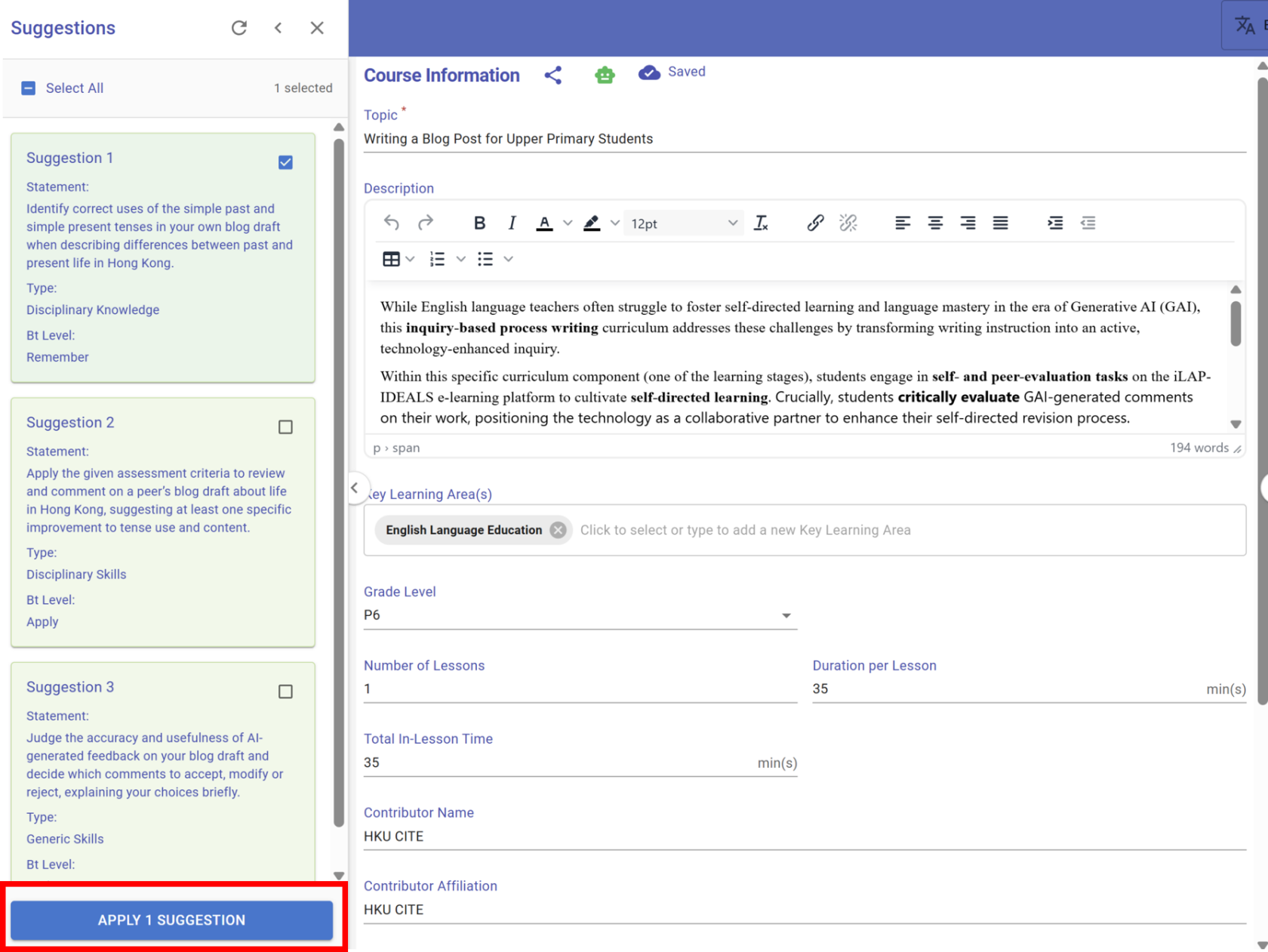Screen dimensions: 1268x952
Task: Remove the English Language Education chip
Action: click(x=558, y=530)
